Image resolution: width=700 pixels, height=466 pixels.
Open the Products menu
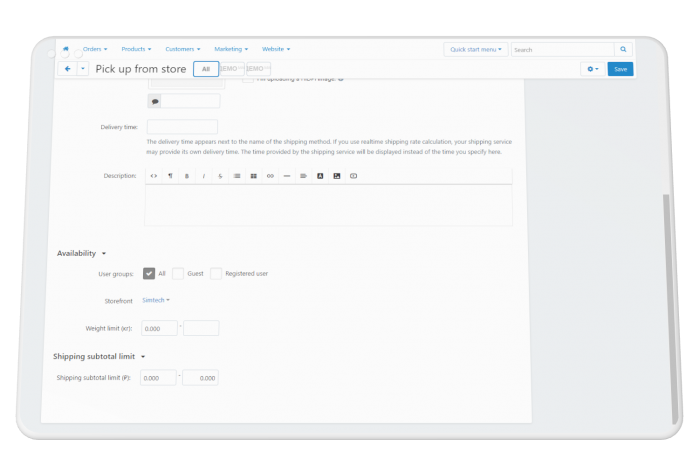click(136, 49)
